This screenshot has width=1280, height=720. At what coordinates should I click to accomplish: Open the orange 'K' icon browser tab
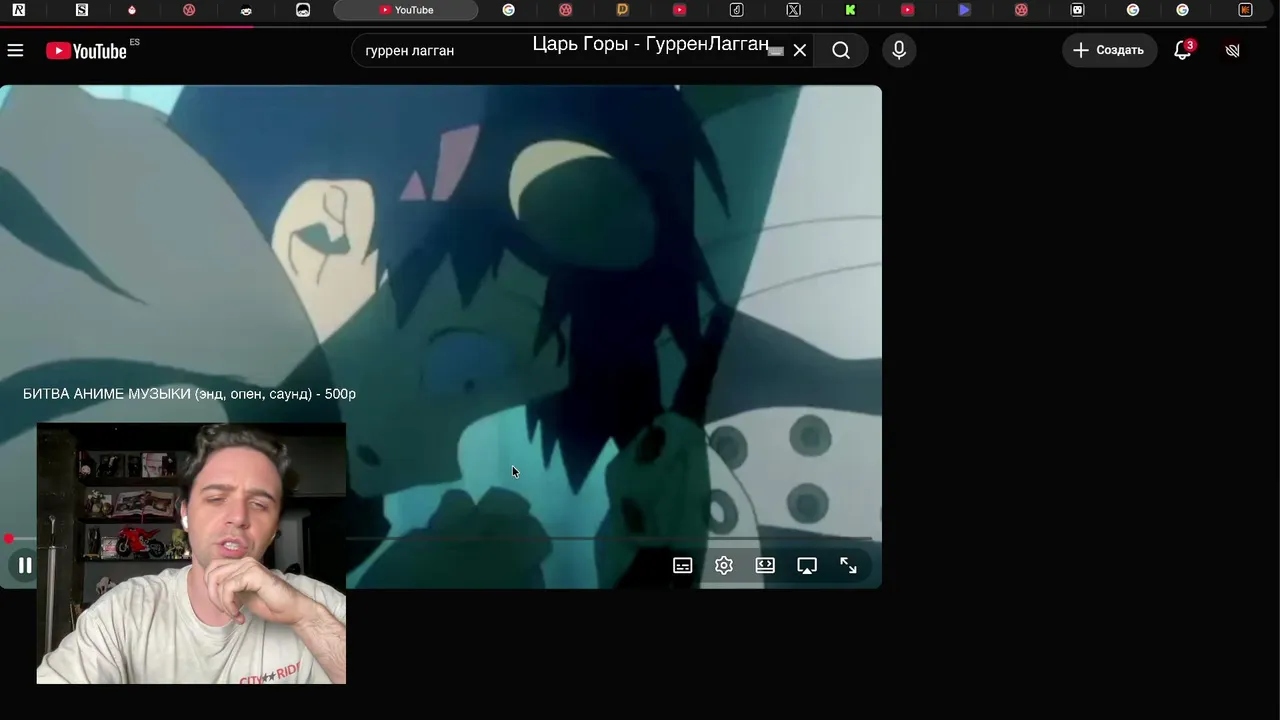tap(1245, 10)
